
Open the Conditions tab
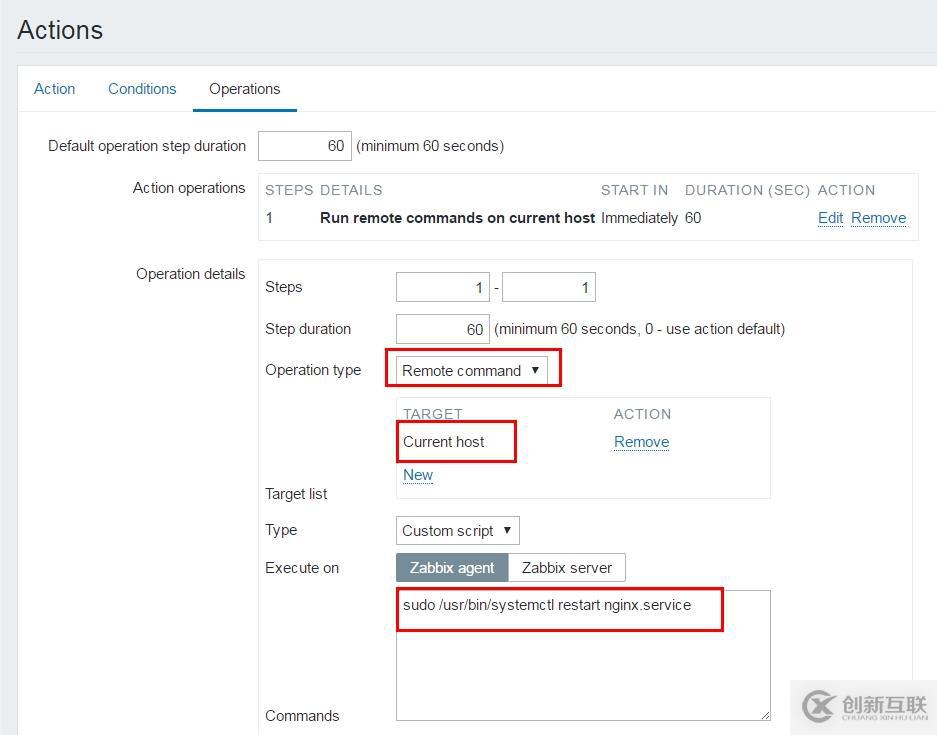[x=142, y=89]
